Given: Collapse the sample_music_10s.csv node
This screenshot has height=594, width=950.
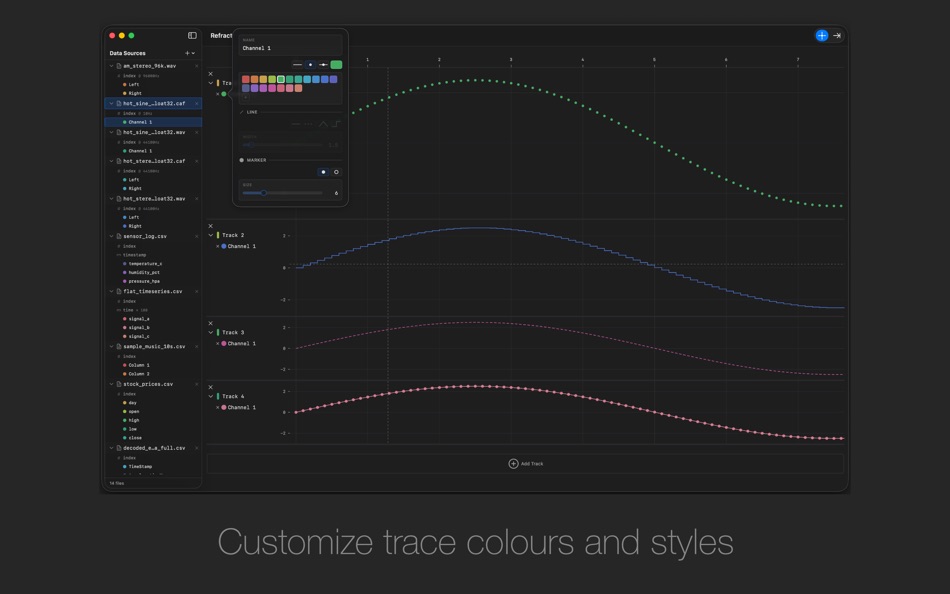Looking at the screenshot, I should click(x=111, y=347).
